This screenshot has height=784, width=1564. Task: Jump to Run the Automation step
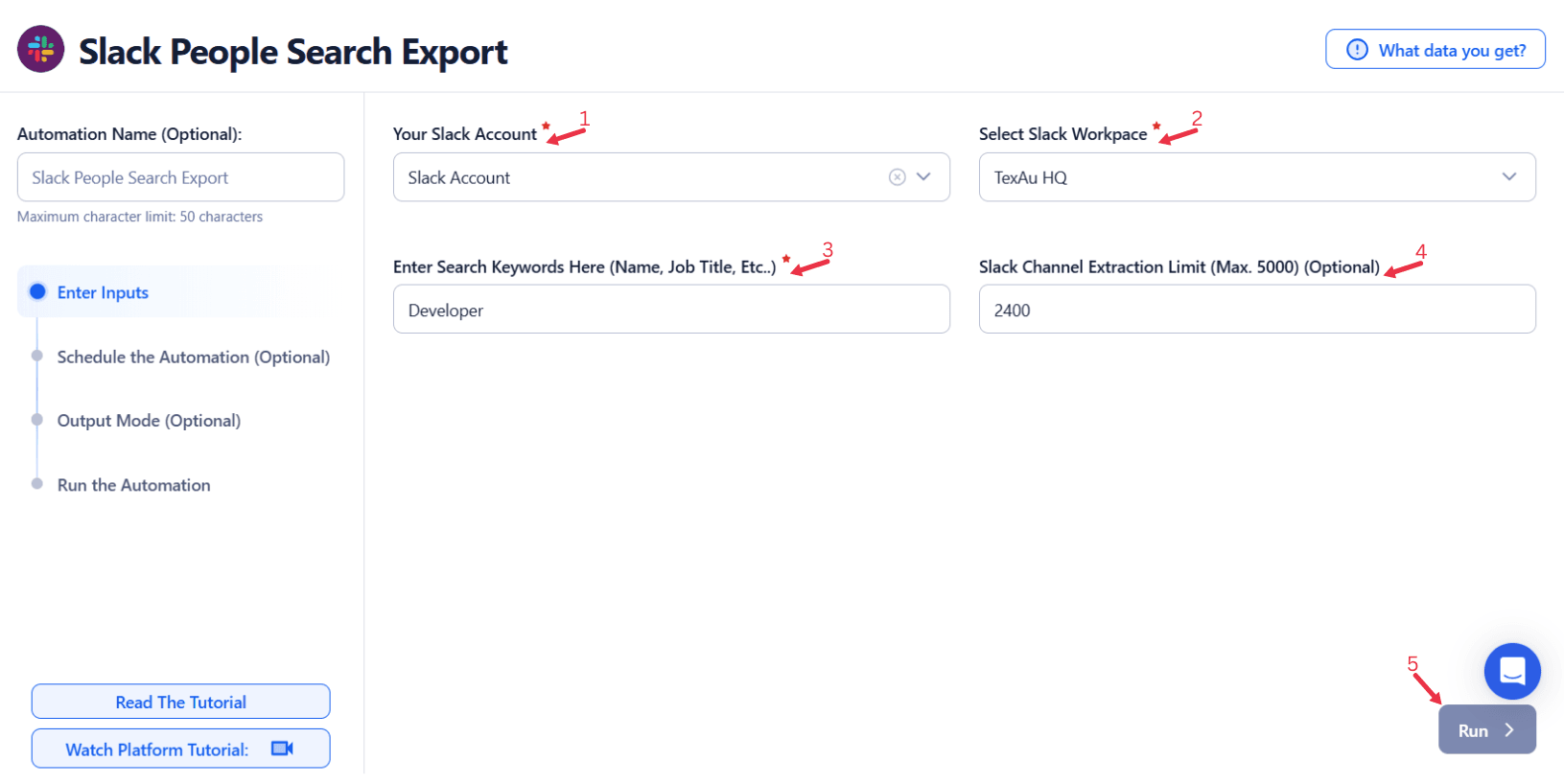click(133, 485)
